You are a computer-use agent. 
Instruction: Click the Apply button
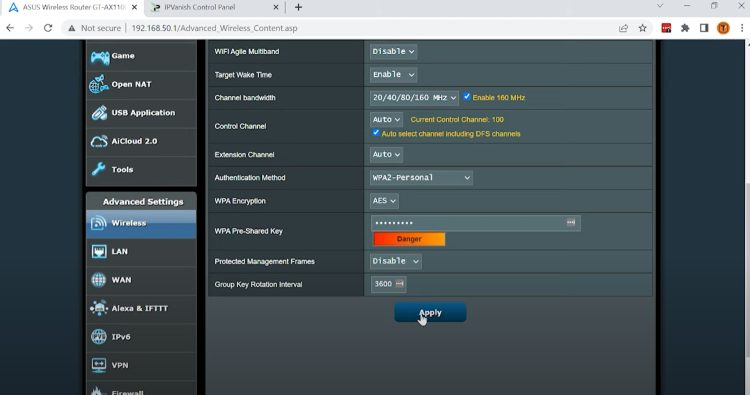point(430,312)
